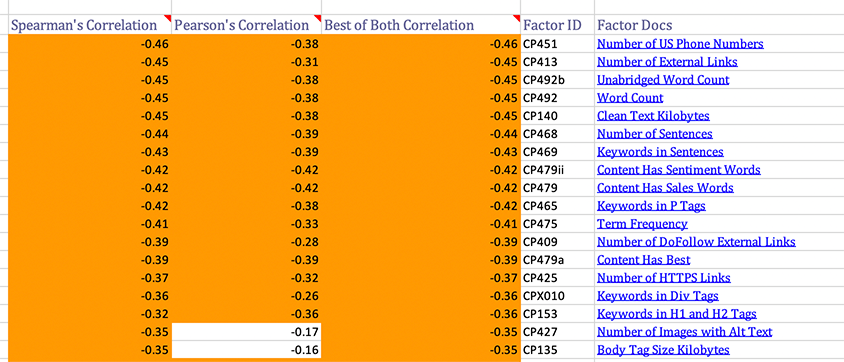844x362 pixels.
Task: Select Pearson's value -0.33 in CP475 row
Action: pyautogui.click(x=247, y=224)
